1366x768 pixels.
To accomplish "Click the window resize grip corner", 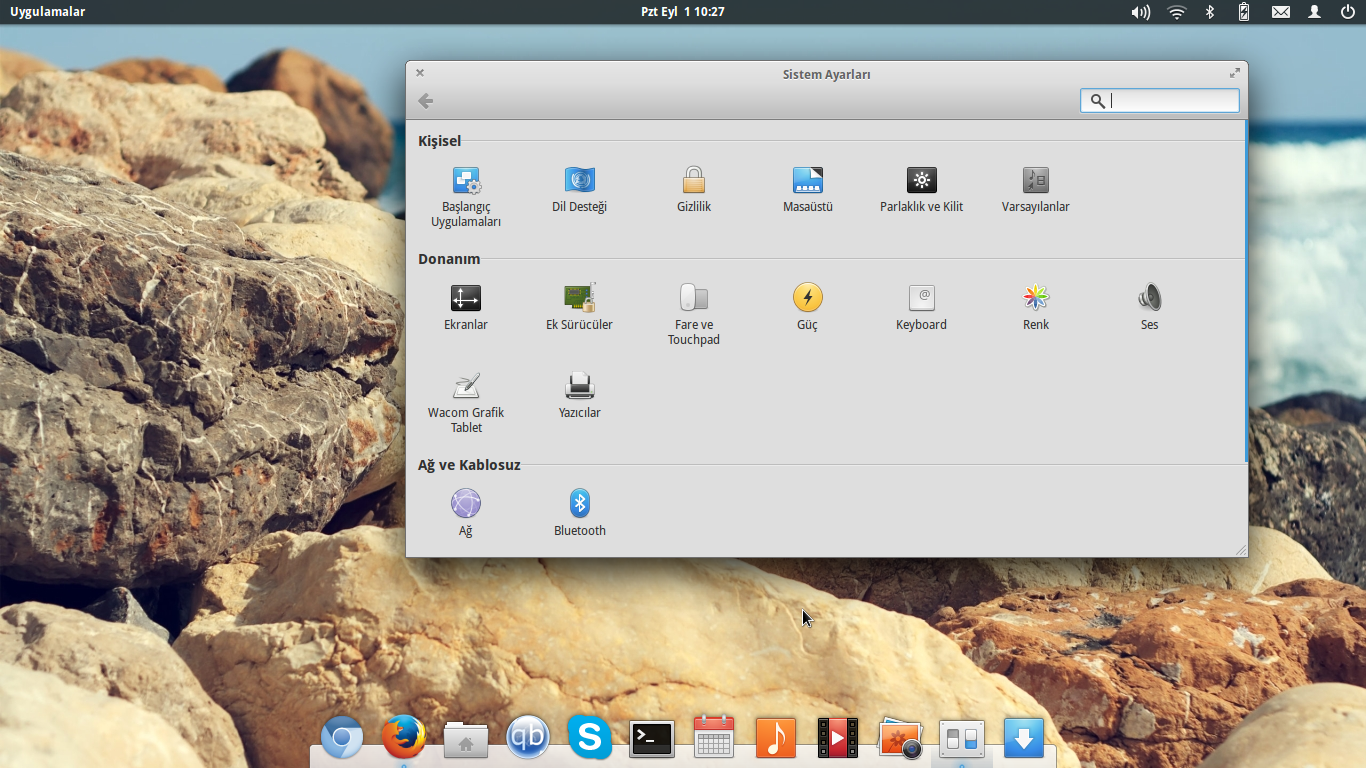I will pyautogui.click(x=1241, y=550).
